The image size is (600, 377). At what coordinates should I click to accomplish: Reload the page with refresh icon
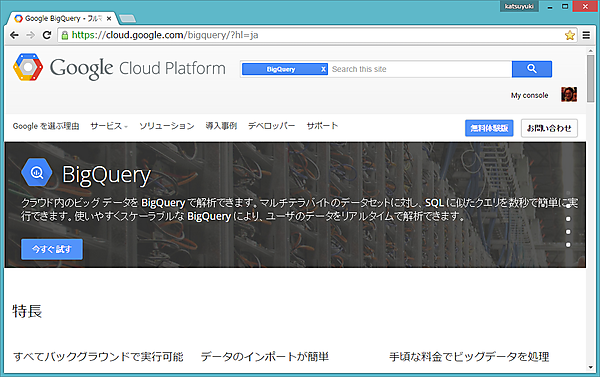(47, 35)
